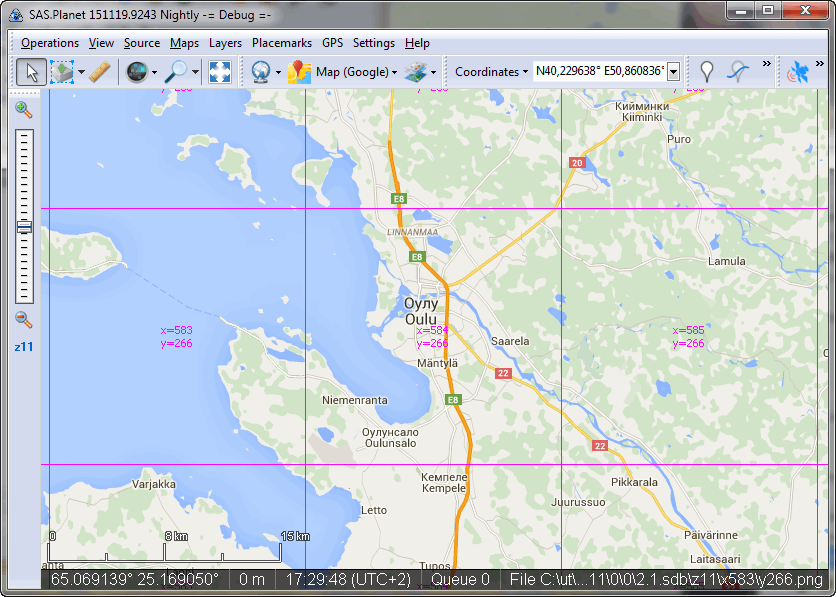The image size is (836, 597).
Task: Open the Placemarks menu
Action: pyautogui.click(x=281, y=43)
